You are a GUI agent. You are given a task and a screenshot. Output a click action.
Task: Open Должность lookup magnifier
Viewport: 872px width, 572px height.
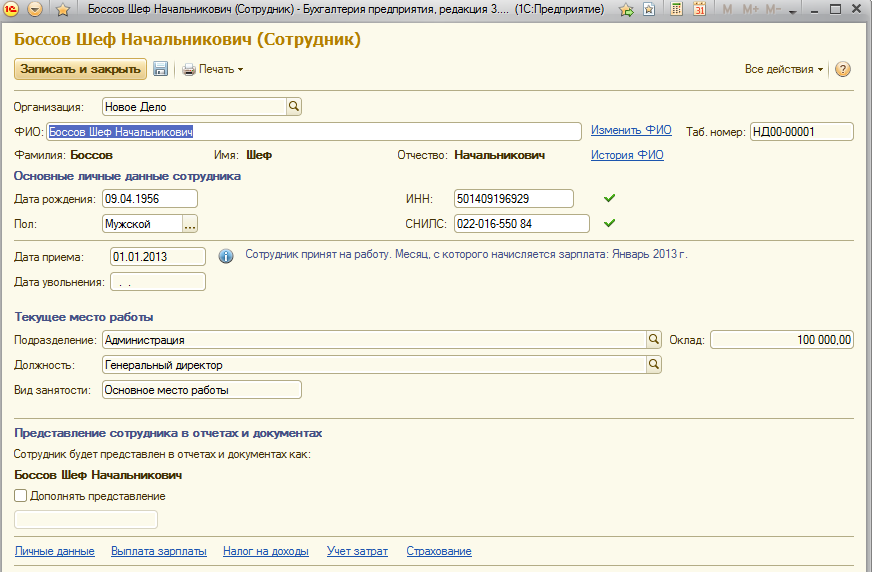click(x=654, y=364)
